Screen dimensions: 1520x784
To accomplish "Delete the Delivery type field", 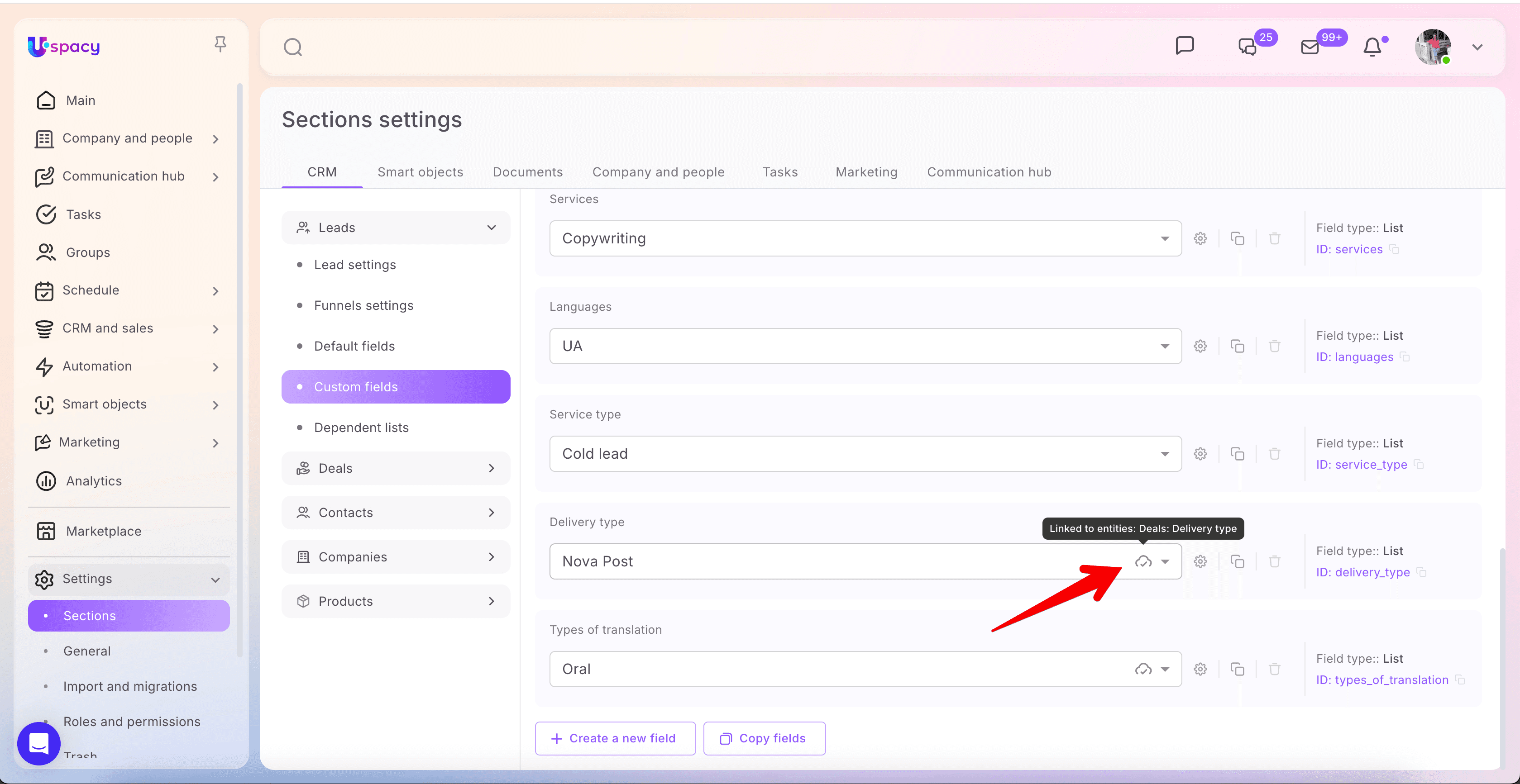I will coord(1275,561).
